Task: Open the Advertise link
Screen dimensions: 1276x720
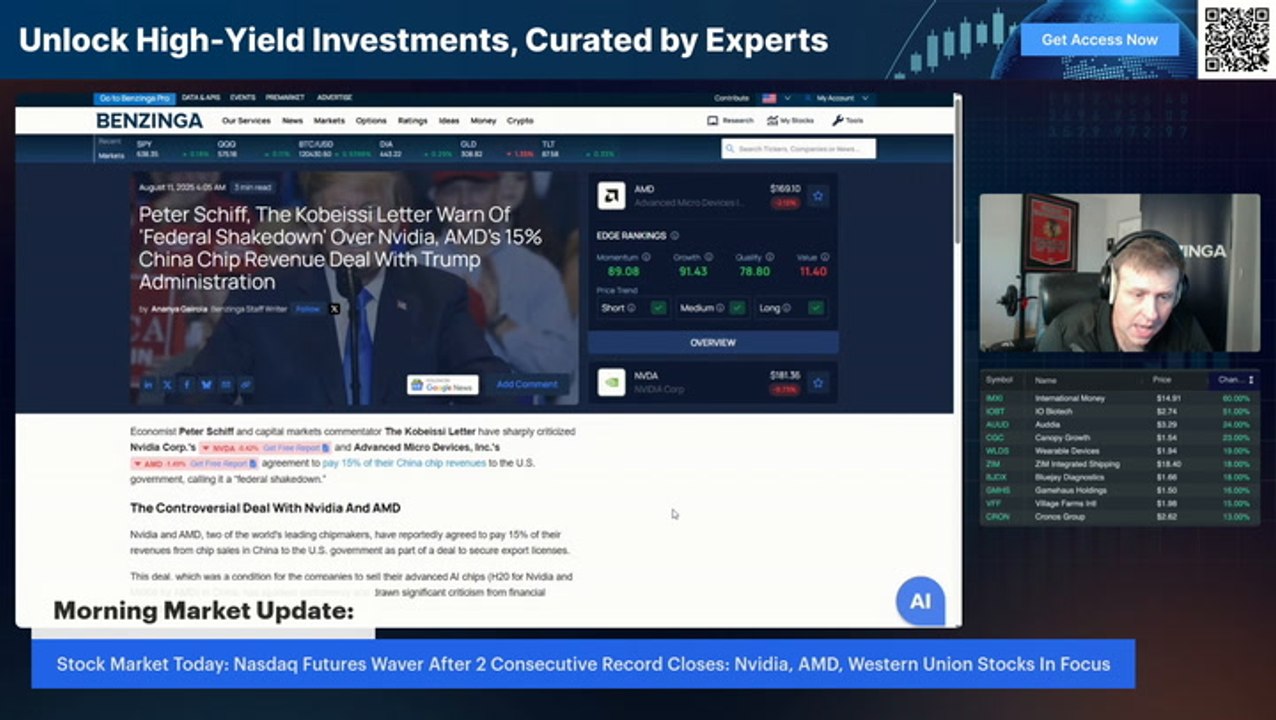Action: point(335,98)
